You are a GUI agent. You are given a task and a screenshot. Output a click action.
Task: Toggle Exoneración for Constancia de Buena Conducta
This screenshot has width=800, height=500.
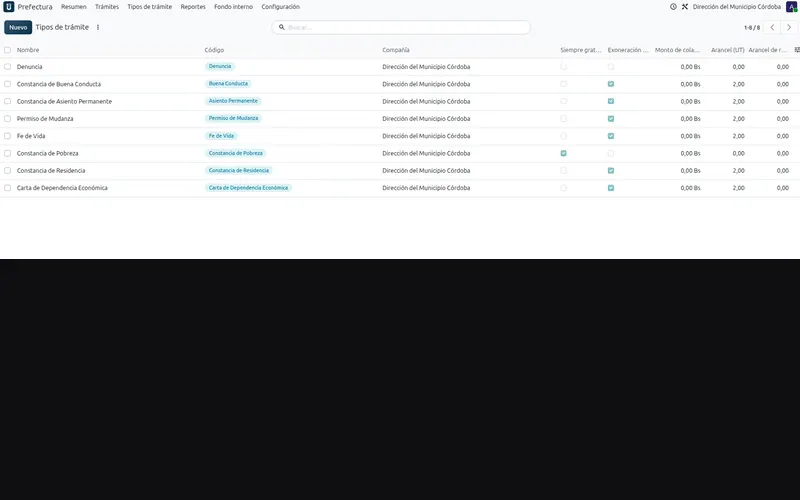point(611,84)
